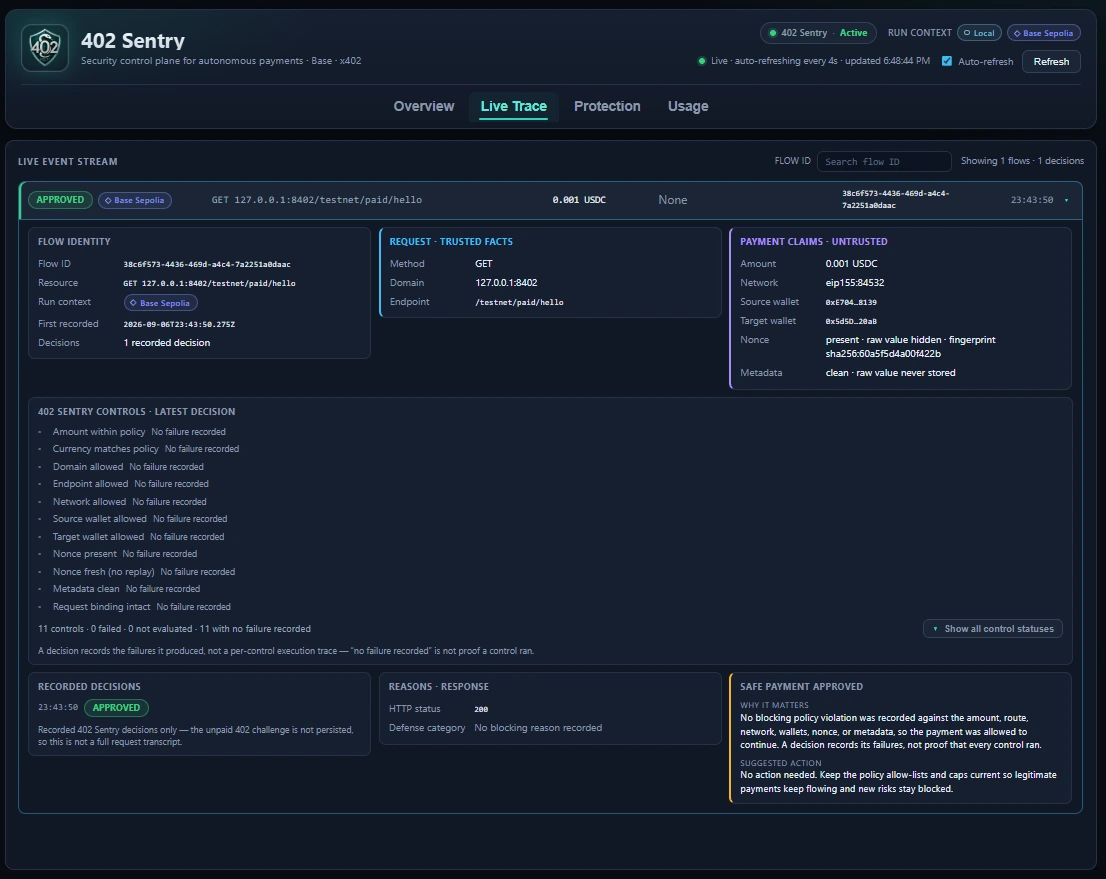Switch to the Live Trace tab
Viewport: 1106px width, 879px height.
point(514,107)
